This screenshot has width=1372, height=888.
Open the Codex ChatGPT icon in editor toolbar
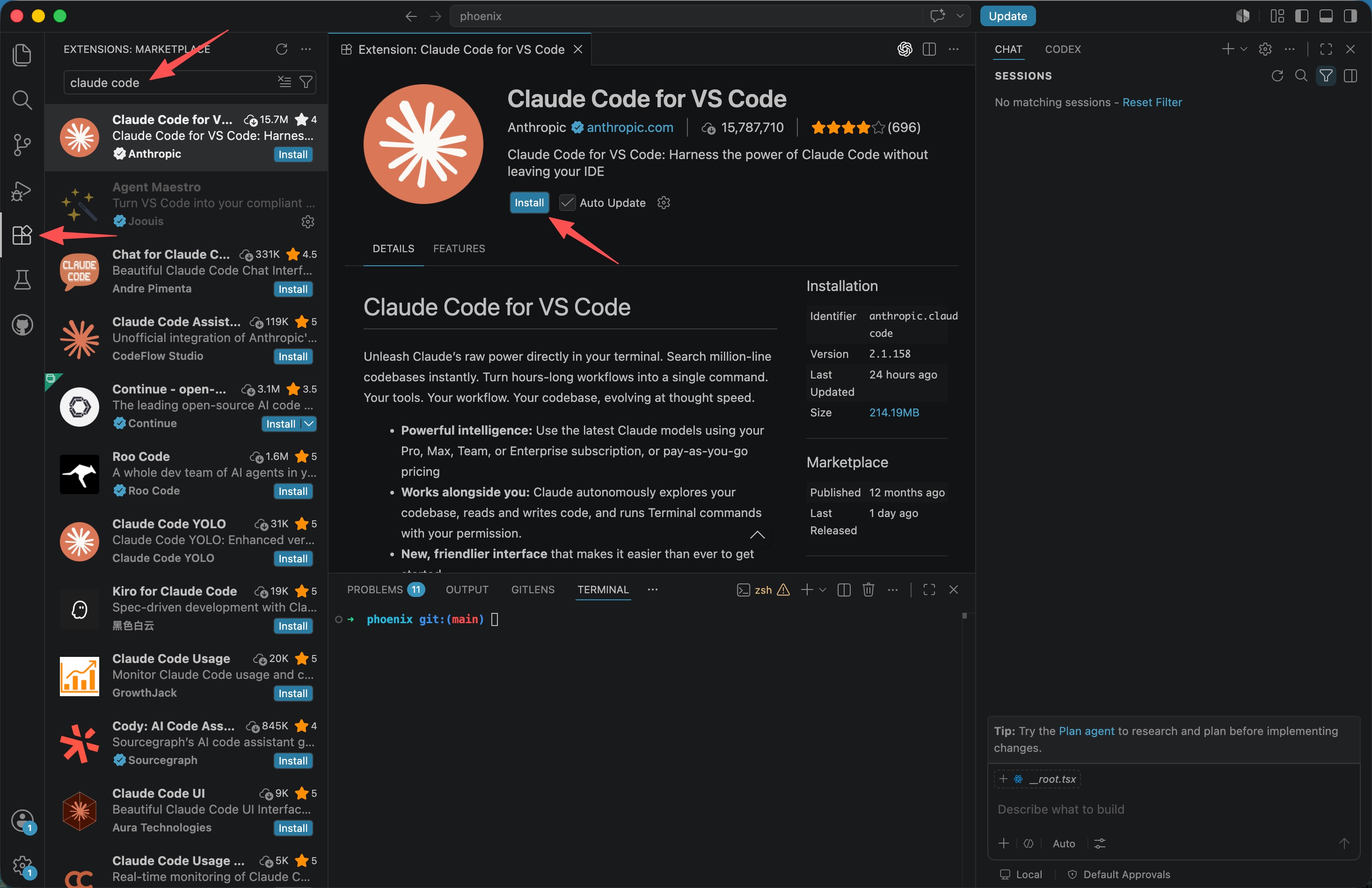coord(905,49)
